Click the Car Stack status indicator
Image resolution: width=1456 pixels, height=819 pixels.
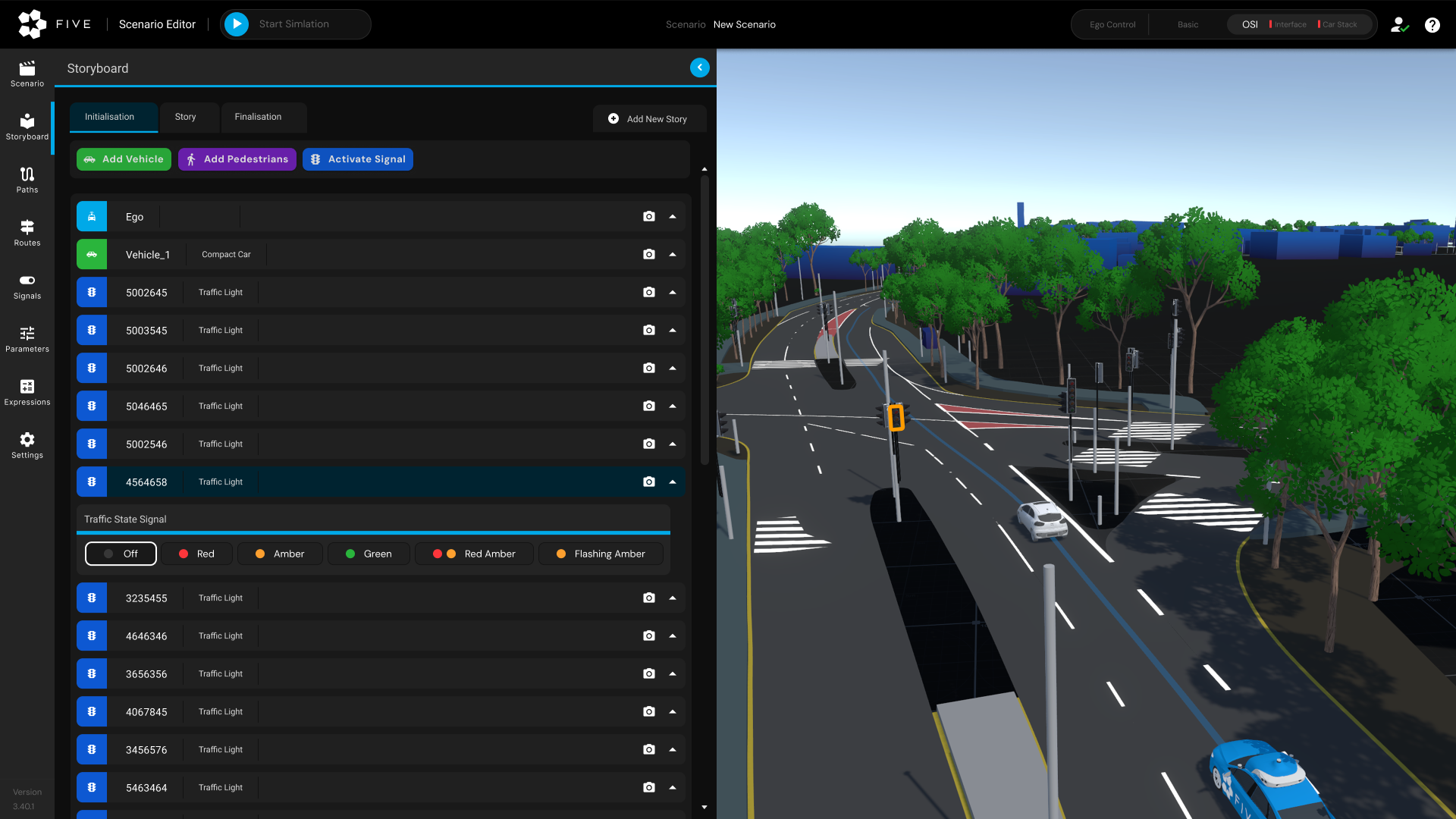(1338, 24)
